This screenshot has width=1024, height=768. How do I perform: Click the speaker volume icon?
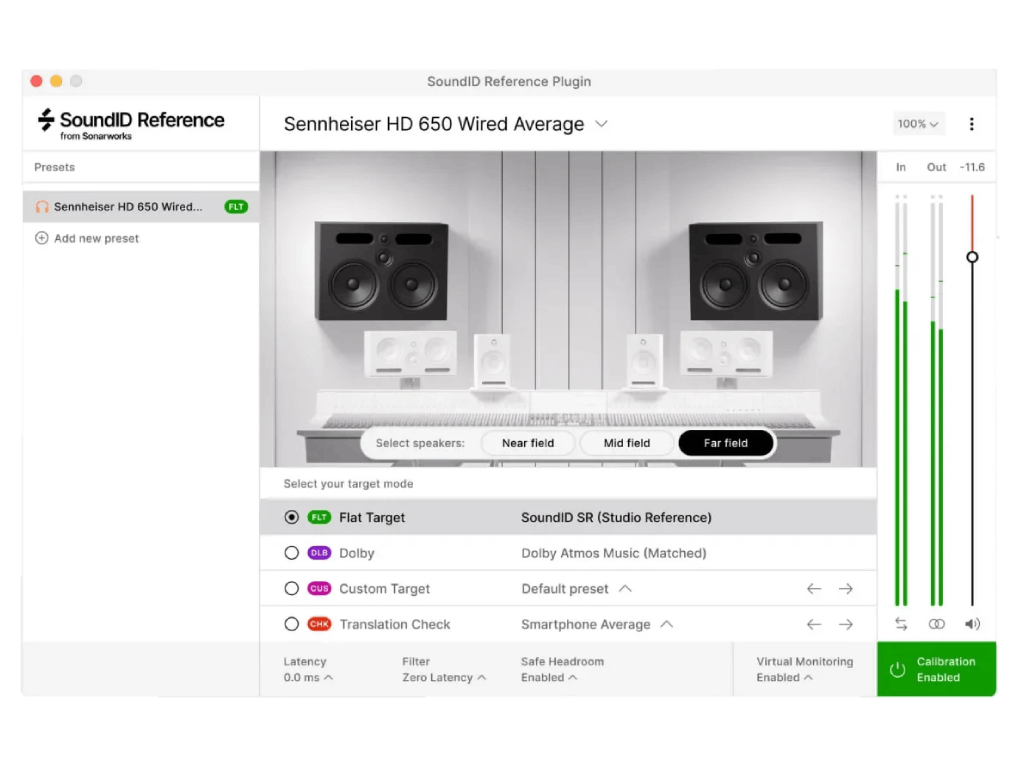click(x=972, y=624)
